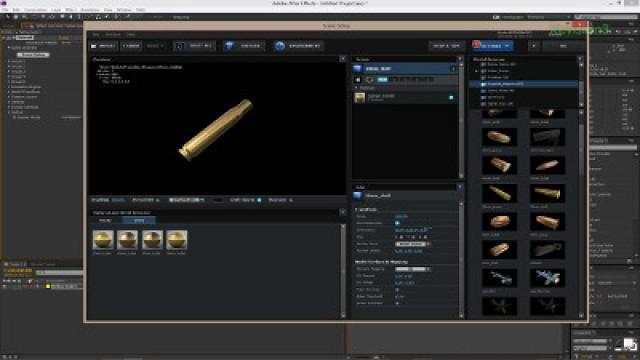This screenshot has height=360, width=640.
Task: Open the blue dropdown button with red icon
Action: 493,46
